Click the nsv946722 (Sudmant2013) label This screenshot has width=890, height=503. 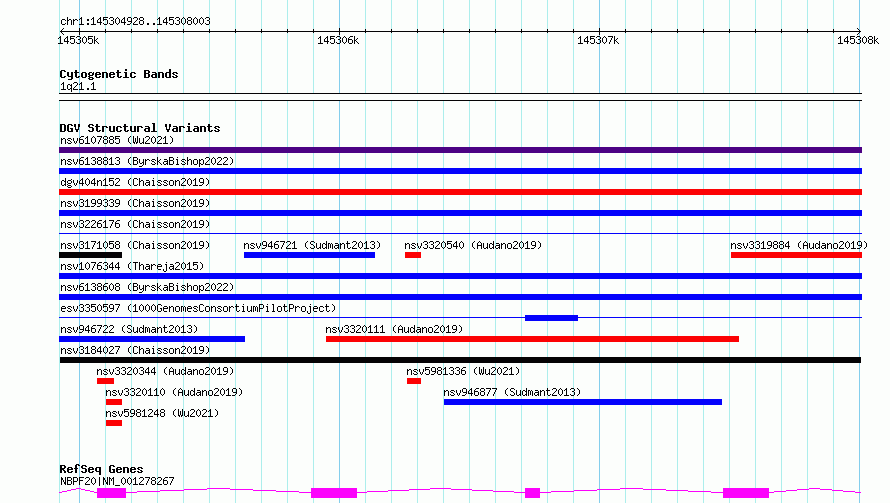129,329
